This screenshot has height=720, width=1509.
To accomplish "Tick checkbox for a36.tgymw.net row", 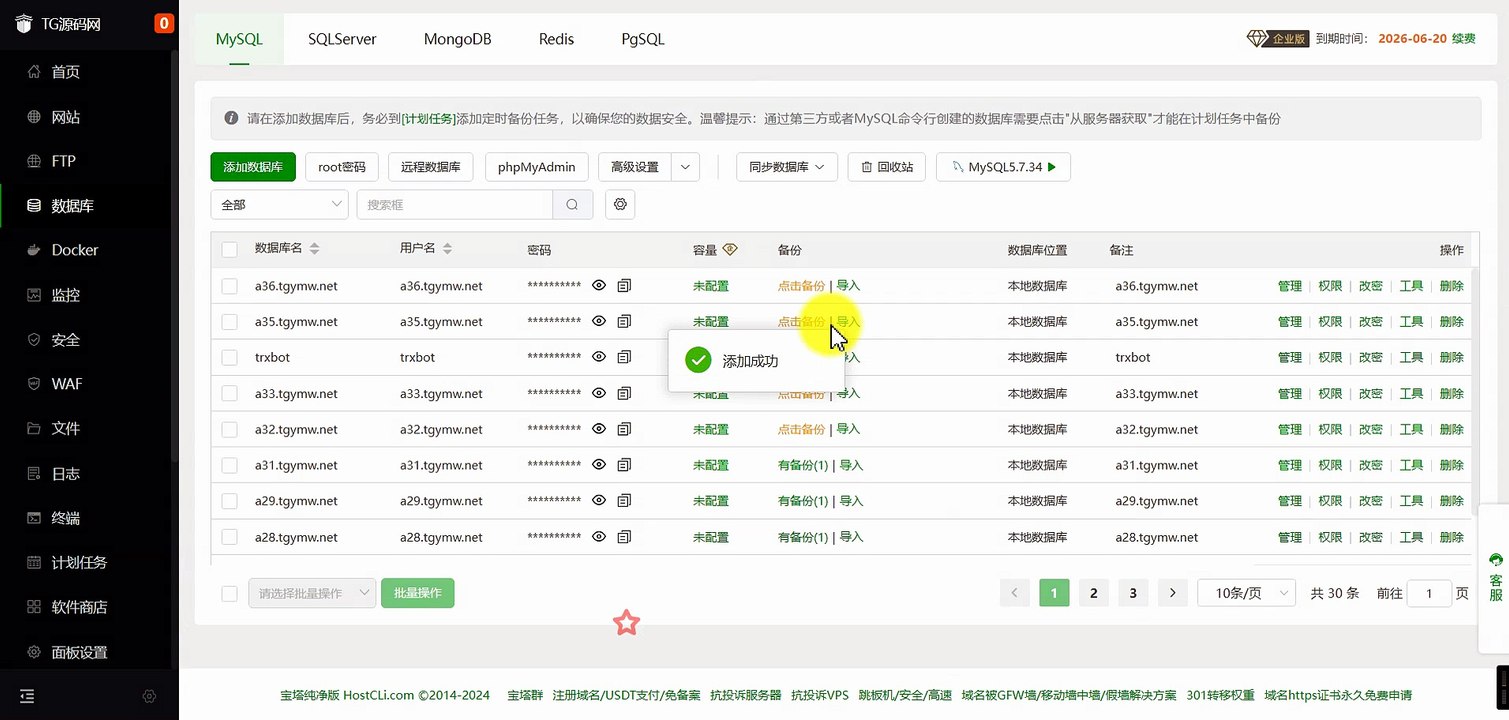I will tap(230, 286).
